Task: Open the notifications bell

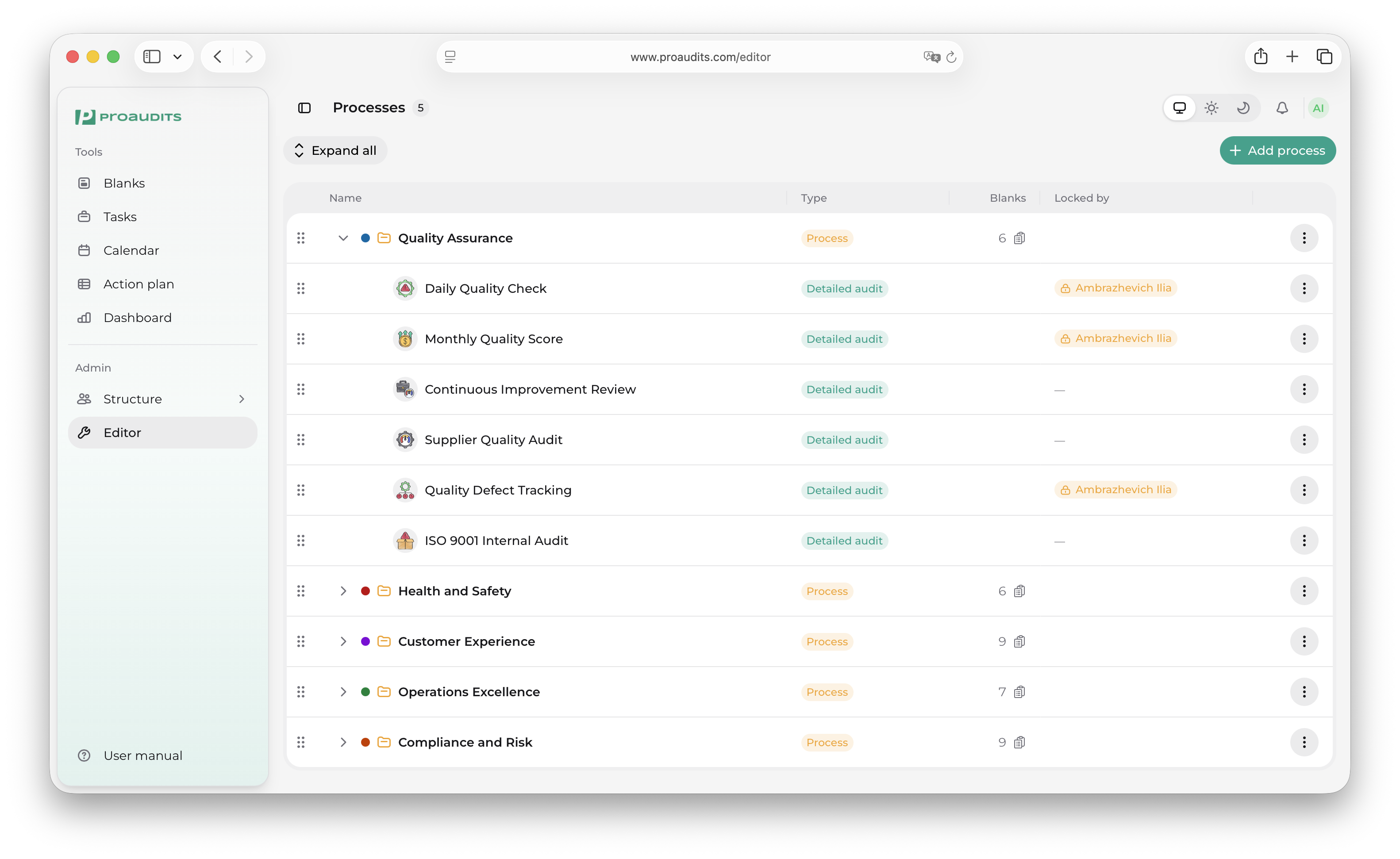Action: 1282,108
